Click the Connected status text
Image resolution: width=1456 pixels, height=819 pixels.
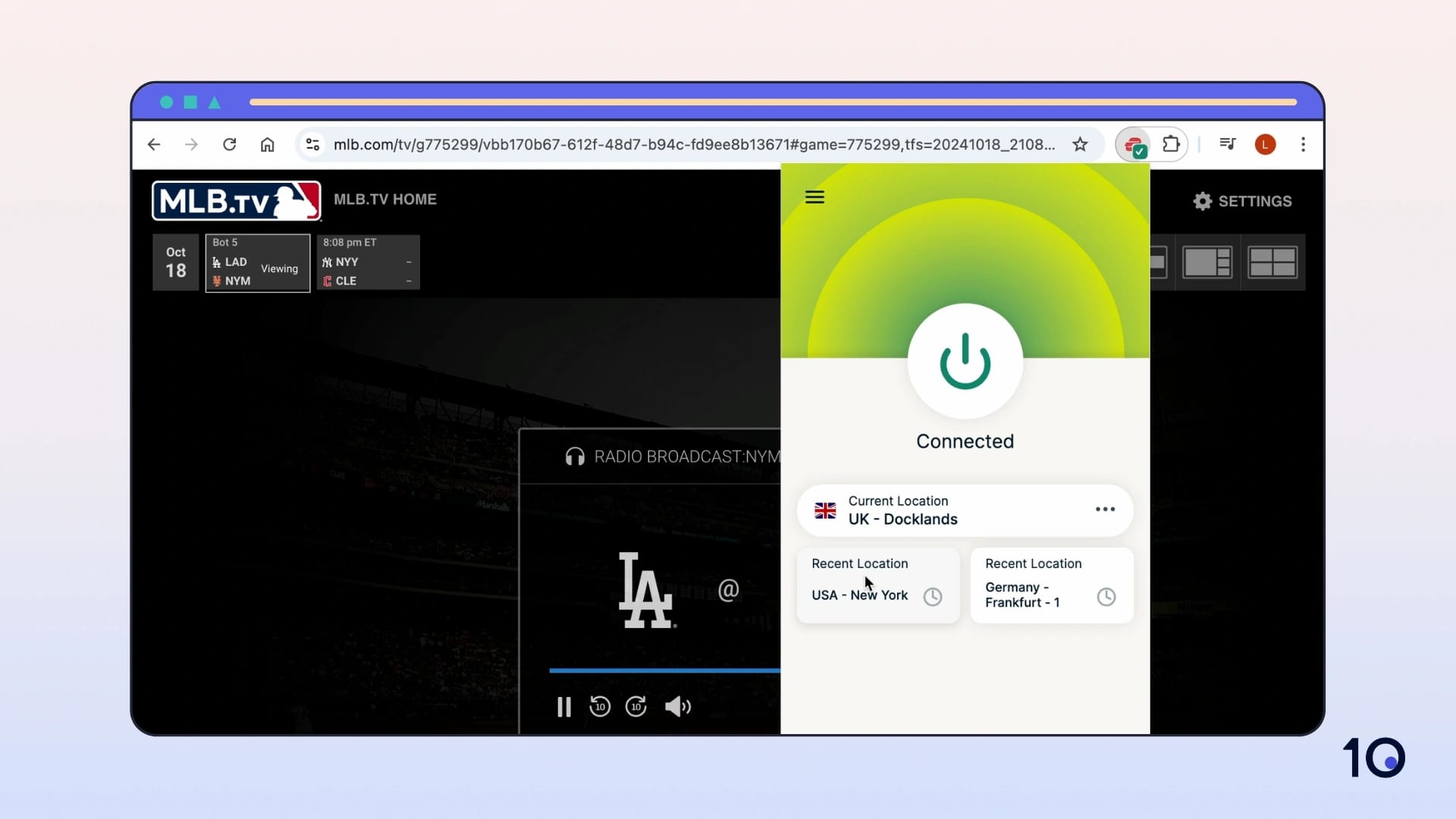(x=965, y=441)
